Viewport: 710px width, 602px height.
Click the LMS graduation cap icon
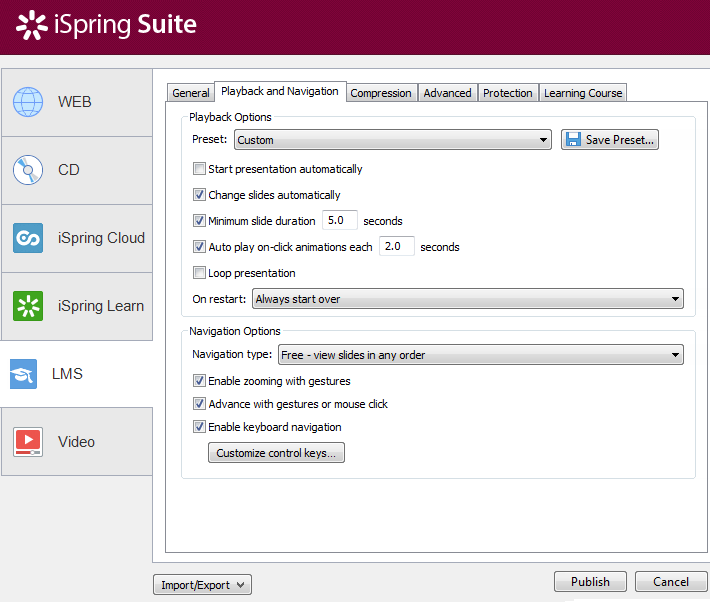[x=24, y=374]
